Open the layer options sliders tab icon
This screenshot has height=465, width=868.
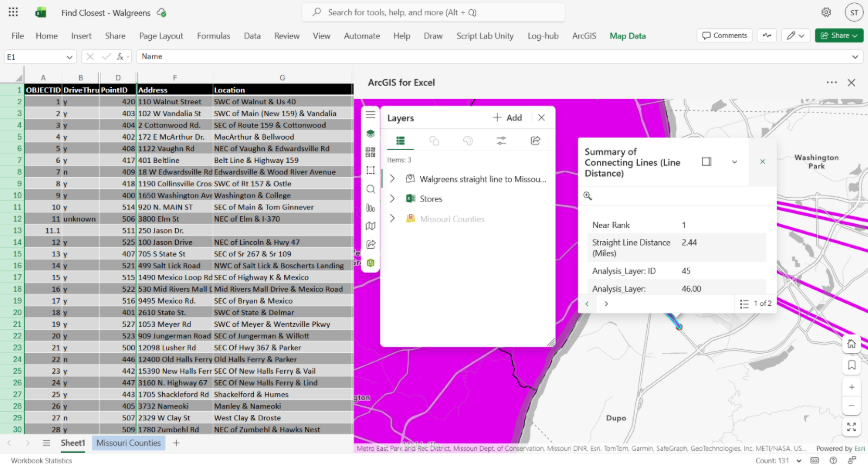(502, 141)
